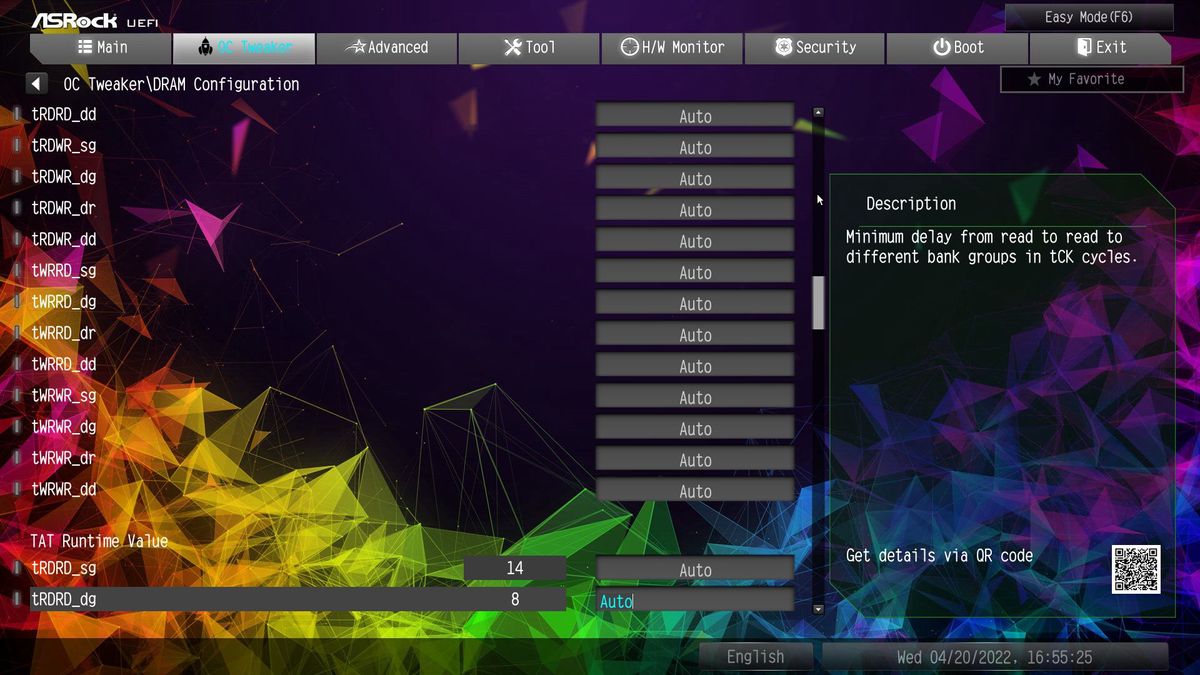
Task: Select the tRDRD_dd setting label
Action: coord(64,115)
